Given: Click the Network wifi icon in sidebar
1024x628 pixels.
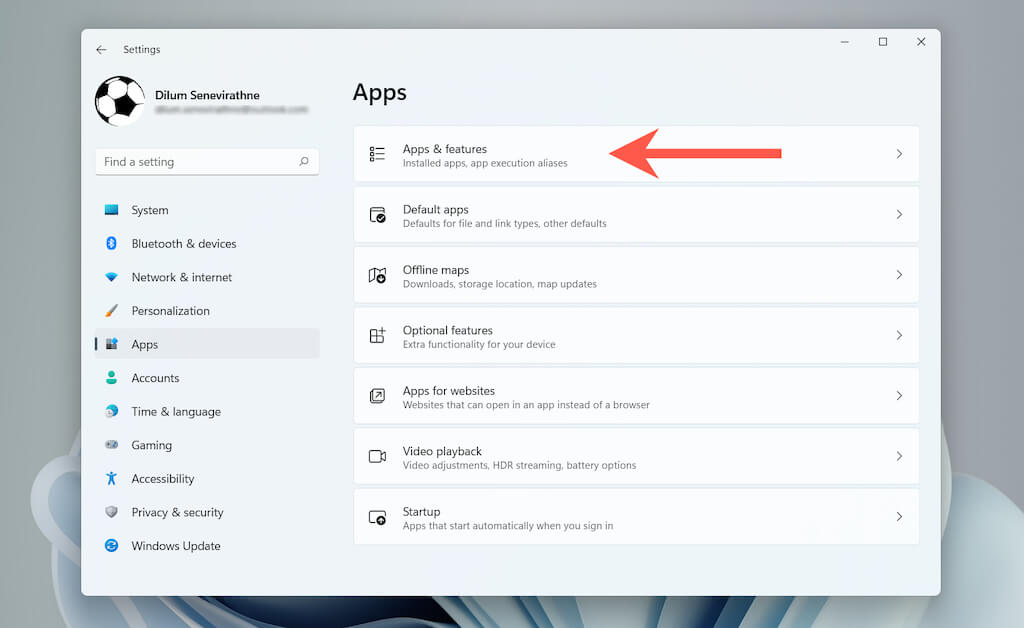Looking at the screenshot, I should click(x=112, y=277).
